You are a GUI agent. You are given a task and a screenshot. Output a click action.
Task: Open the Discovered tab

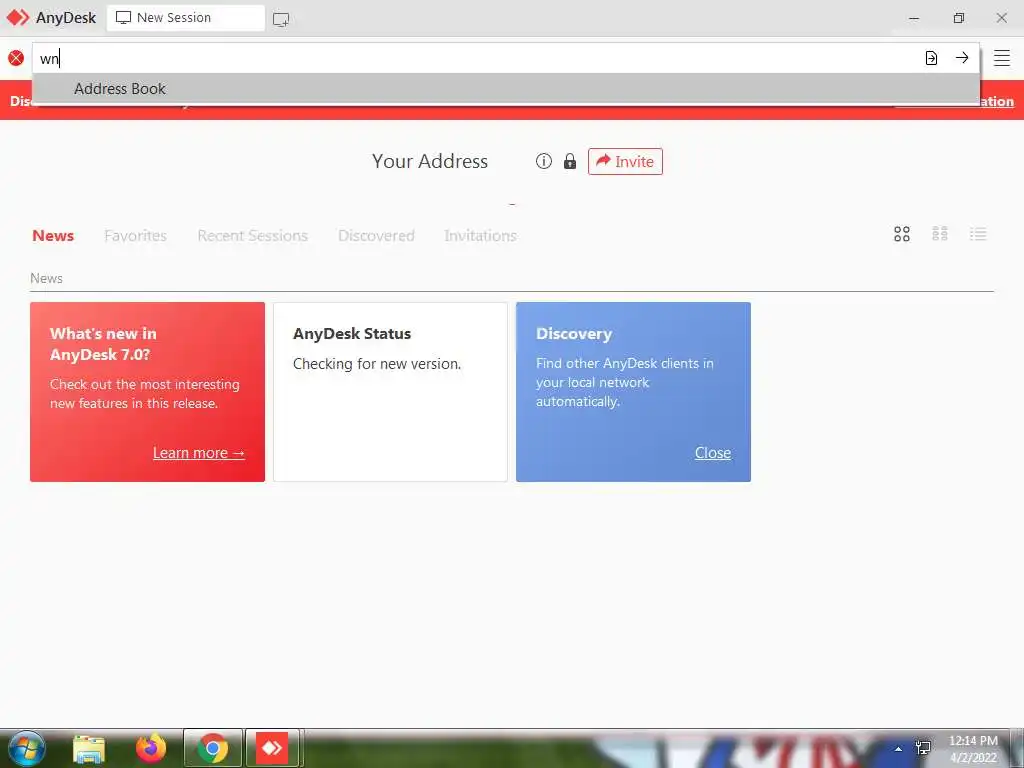[x=376, y=236]
